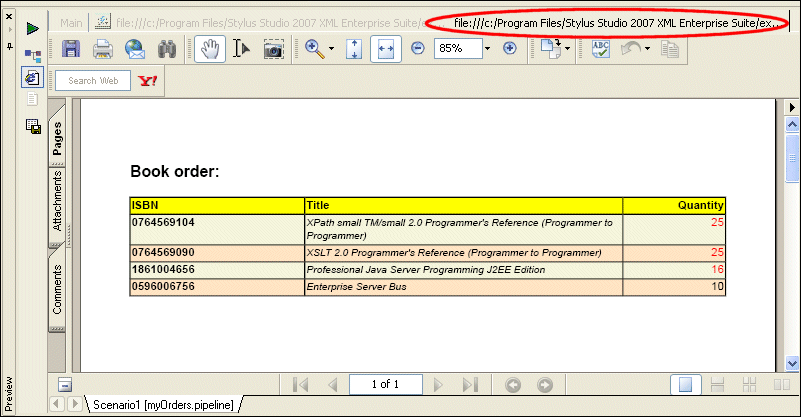The width and height of the screenshot is (801, 417).
Task: Go to the next page arrow
Action: 437,384
